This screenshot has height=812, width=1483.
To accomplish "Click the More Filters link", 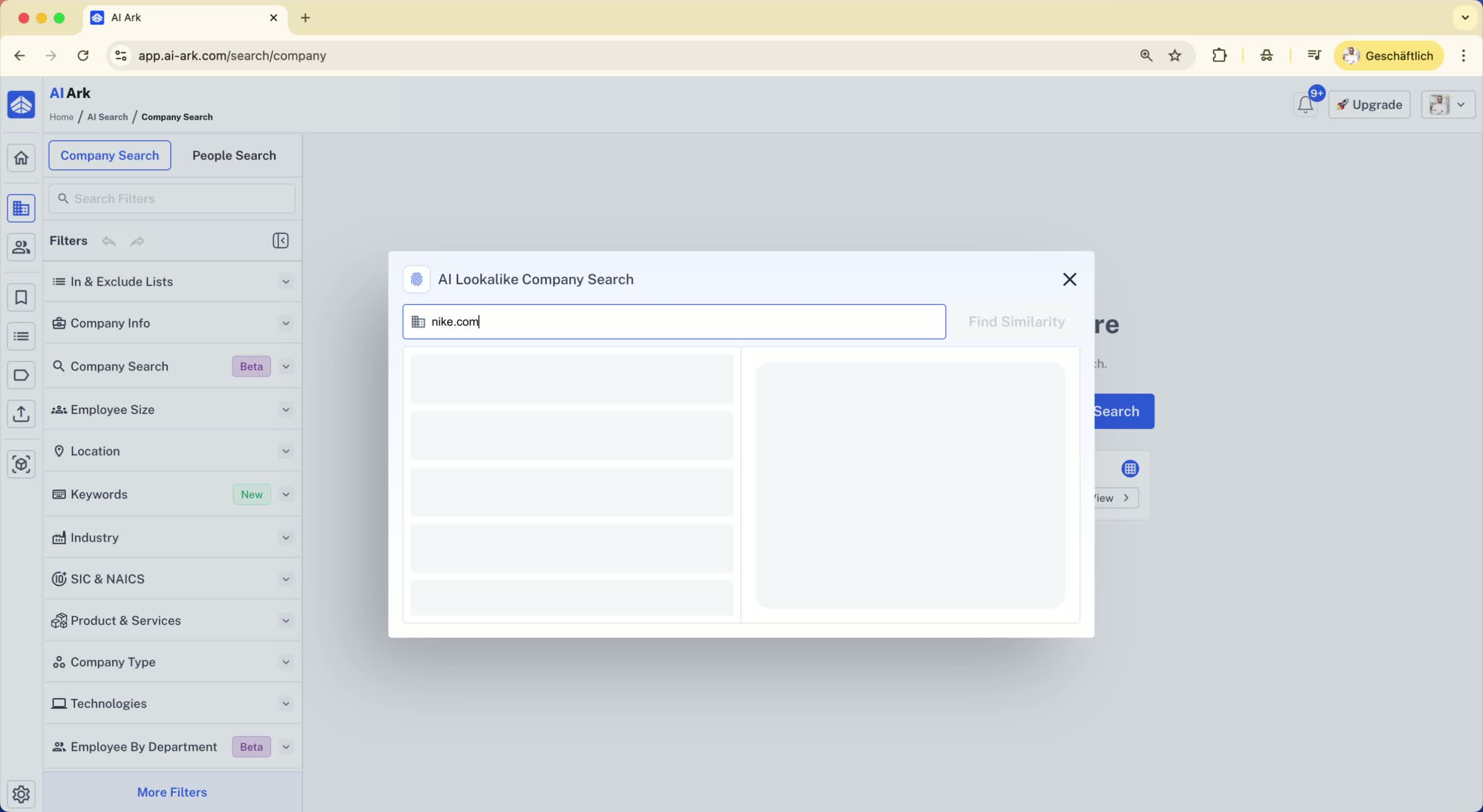I will coord(171,792).
